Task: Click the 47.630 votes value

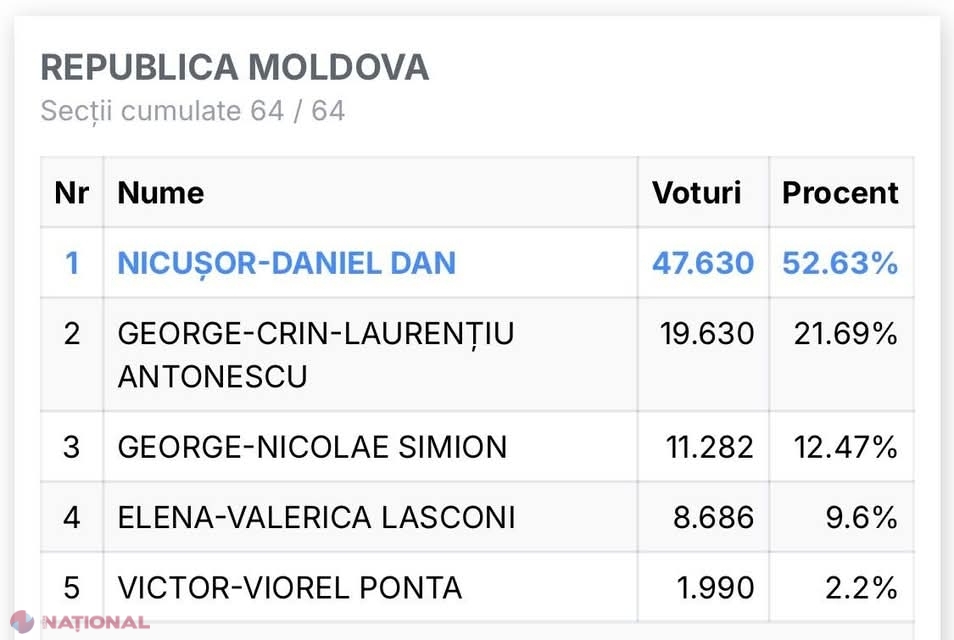Action: [x=703, y=263]
